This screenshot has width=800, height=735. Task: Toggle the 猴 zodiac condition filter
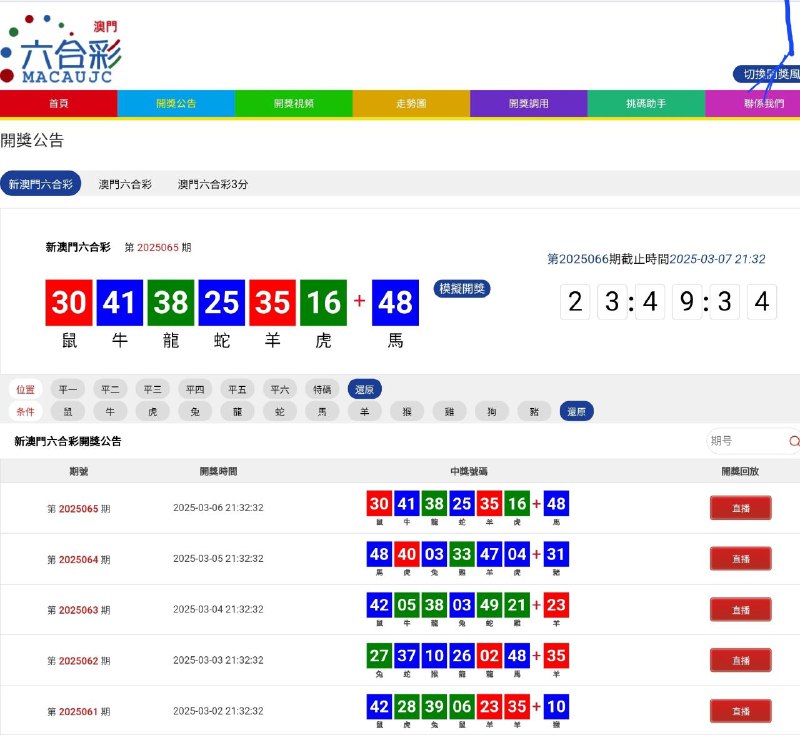point(407,412)
